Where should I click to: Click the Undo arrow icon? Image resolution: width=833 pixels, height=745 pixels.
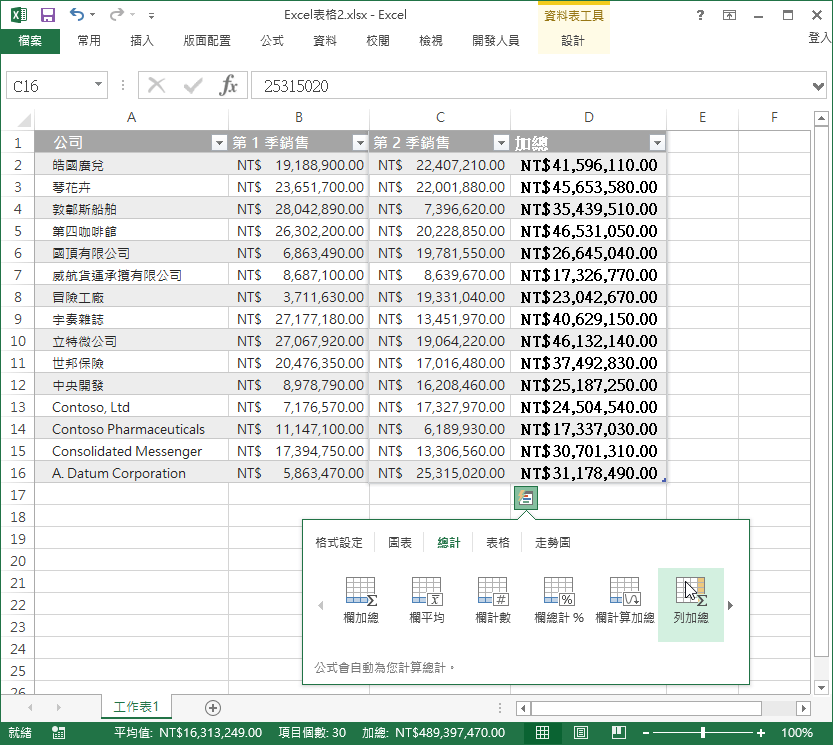point(77,14)
